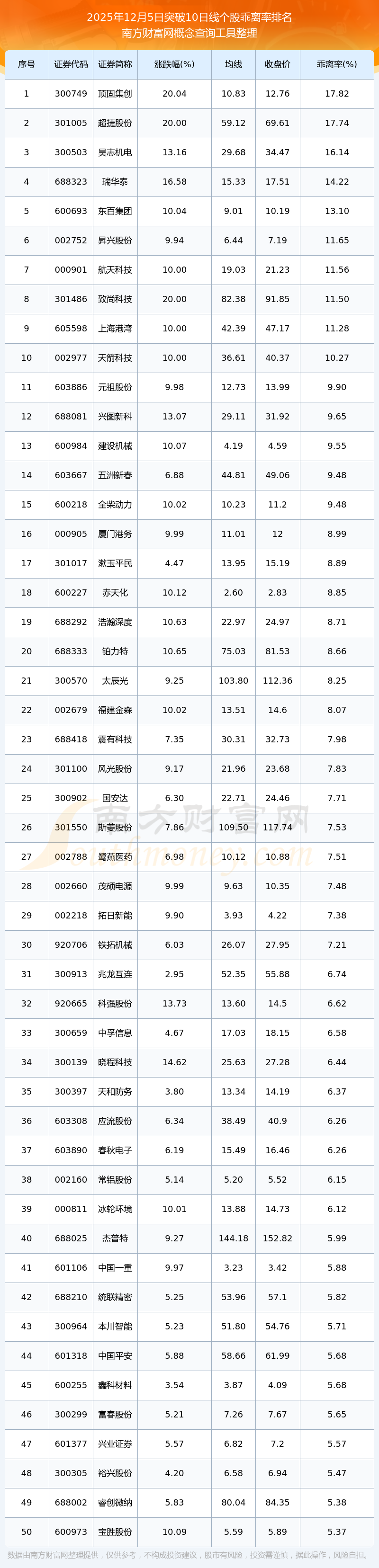Image resolution: width=379 pixels, height=1568 pixels.
Task: Click stock name 建设机械
Action: (x=115, y=445)
